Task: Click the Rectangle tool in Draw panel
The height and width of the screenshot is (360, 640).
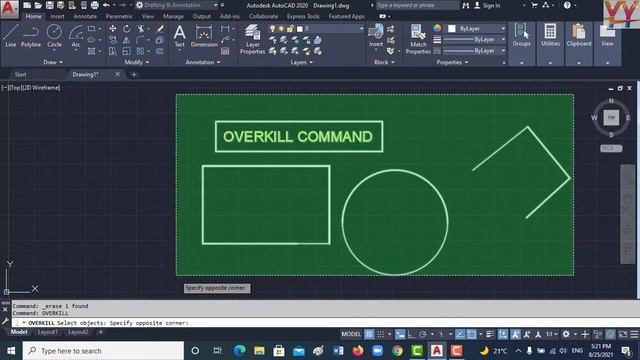Action: pyautogui.click(x=91, y=29)
